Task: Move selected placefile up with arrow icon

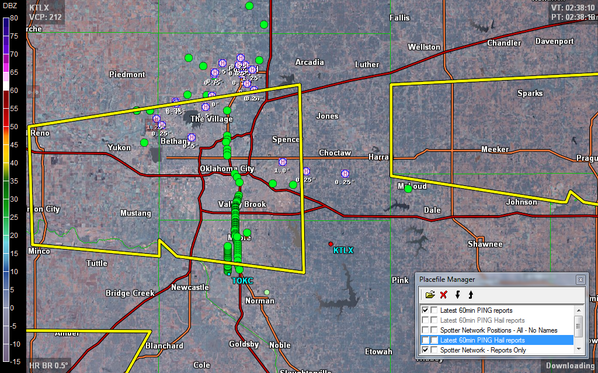Action: (x=471, y=295)
